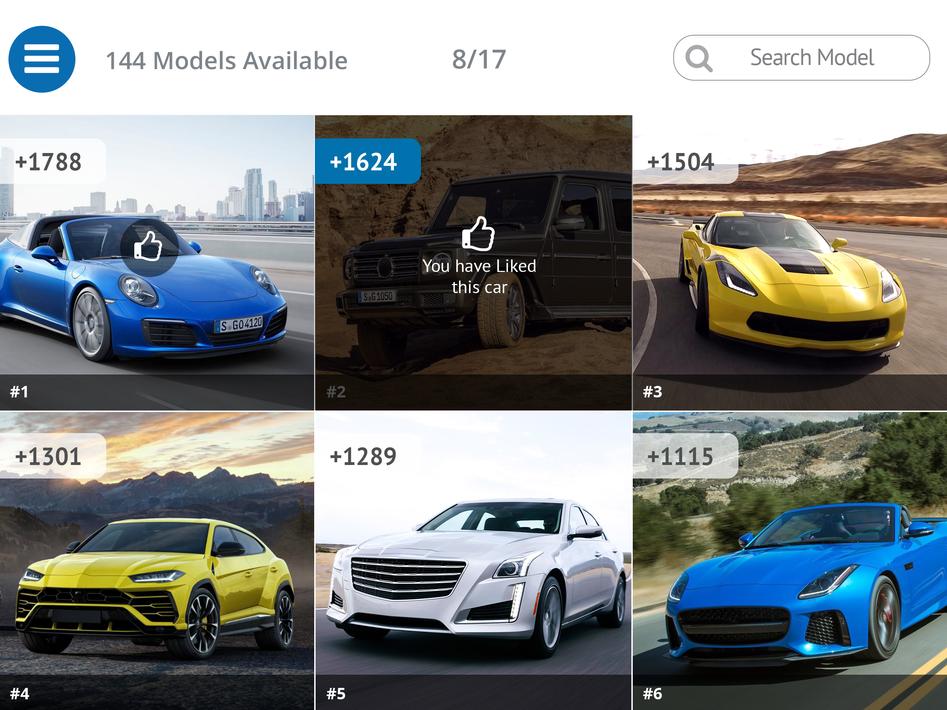
Task: Click "You have Liked this car" text
Action: coord(479,277)
